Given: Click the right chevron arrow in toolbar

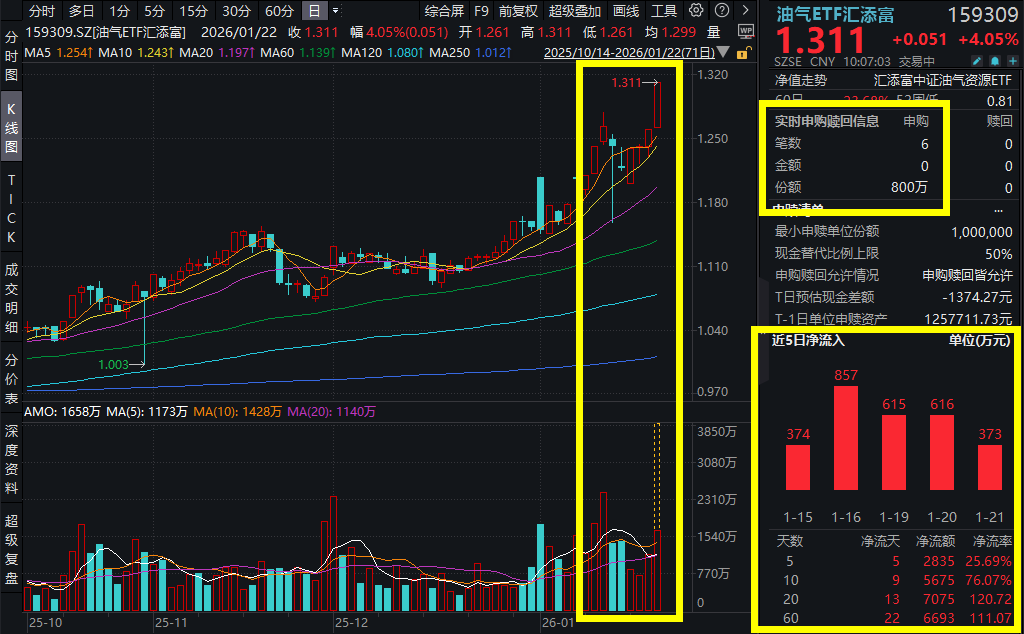Looking at the screenshot, I should (745, 12).
